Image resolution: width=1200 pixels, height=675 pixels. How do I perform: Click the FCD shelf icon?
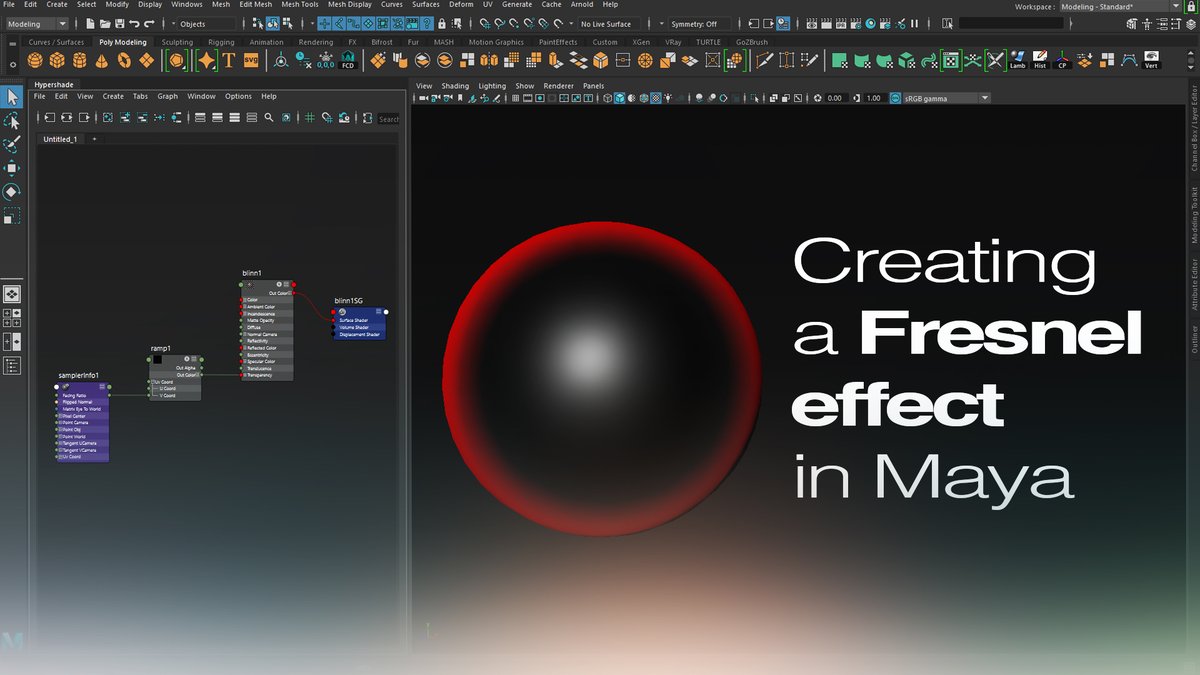[348, 61]
